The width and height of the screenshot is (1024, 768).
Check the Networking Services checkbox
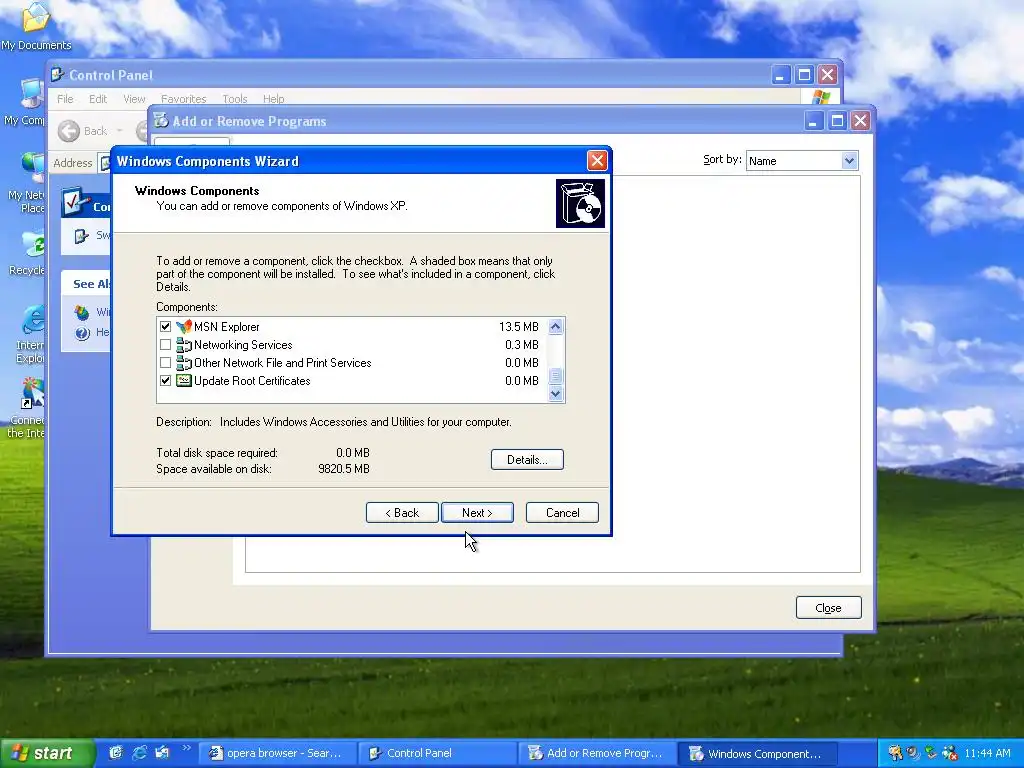click(x=165, y=345)
